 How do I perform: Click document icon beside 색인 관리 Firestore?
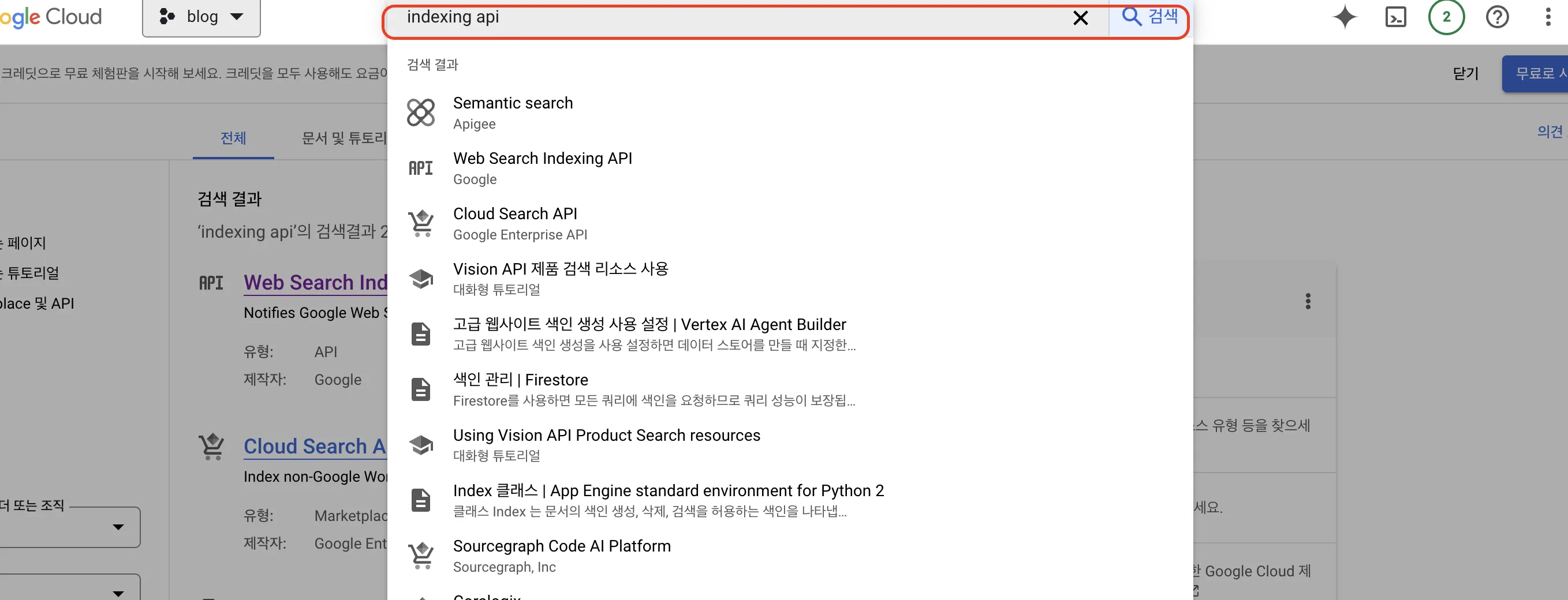click(421, 389)
